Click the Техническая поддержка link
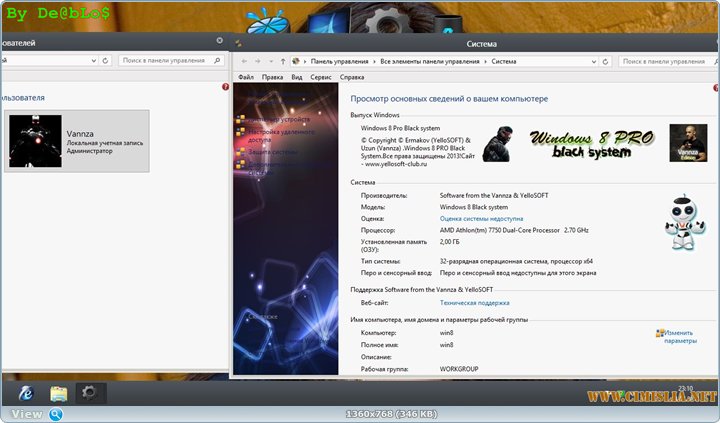The height and width of the screenshot is (423, 720). pos(475,302)
